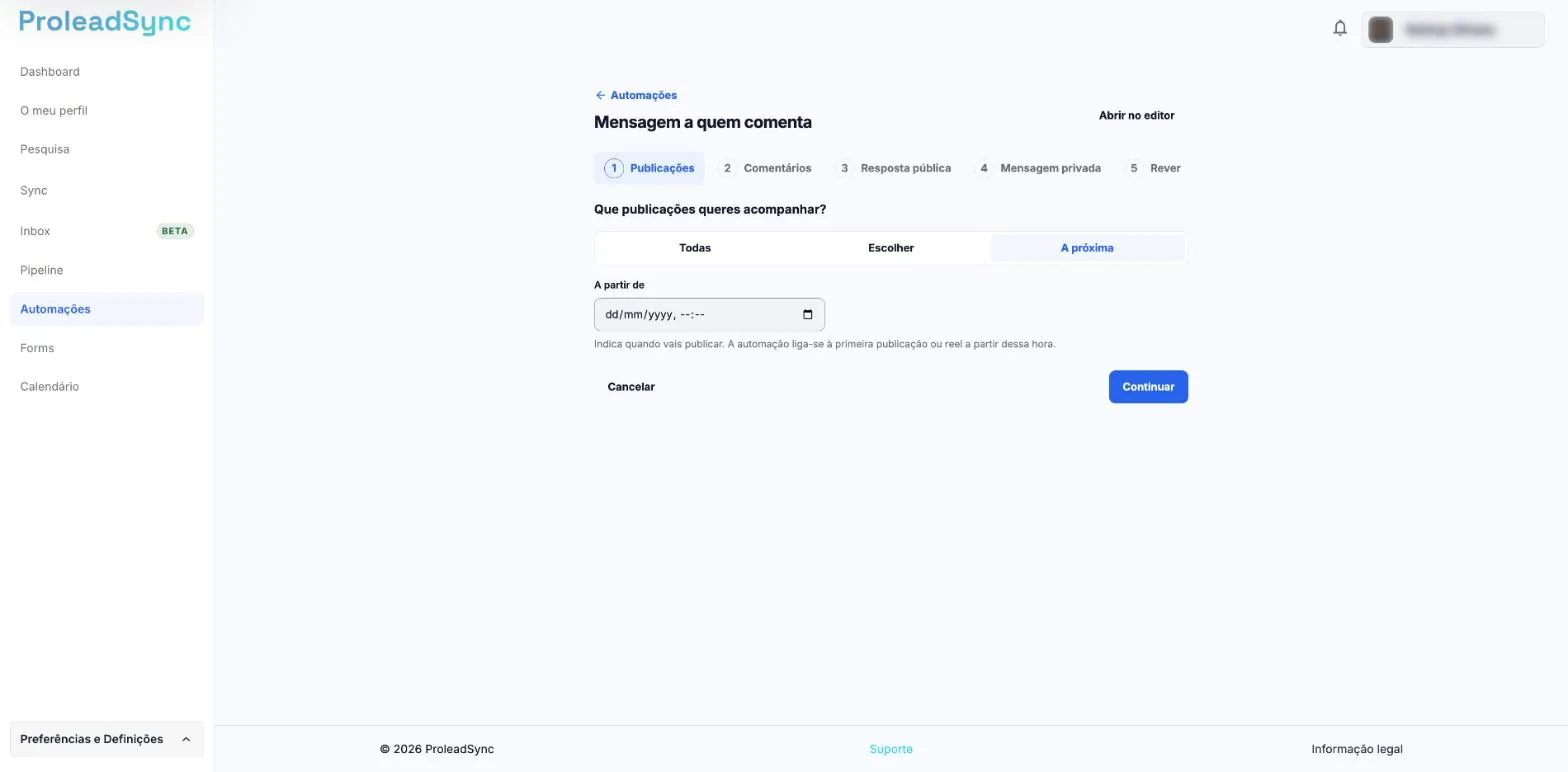Go to step 4 Mensagem privada tab
1568x772 pixels.
coord(1039,168)
